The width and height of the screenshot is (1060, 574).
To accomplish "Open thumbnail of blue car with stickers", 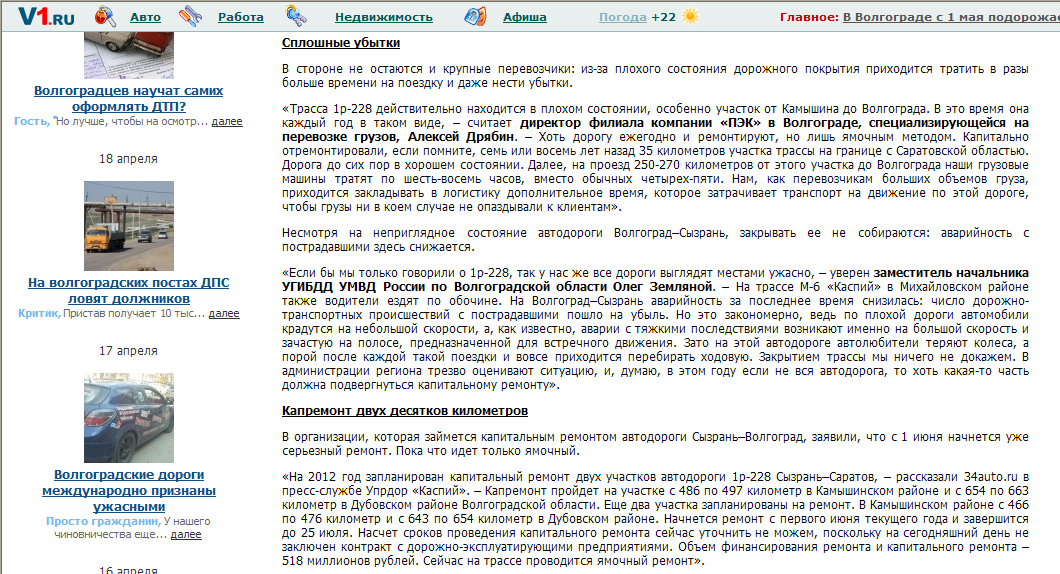I will pyautogui.click(x=128, y=418).
